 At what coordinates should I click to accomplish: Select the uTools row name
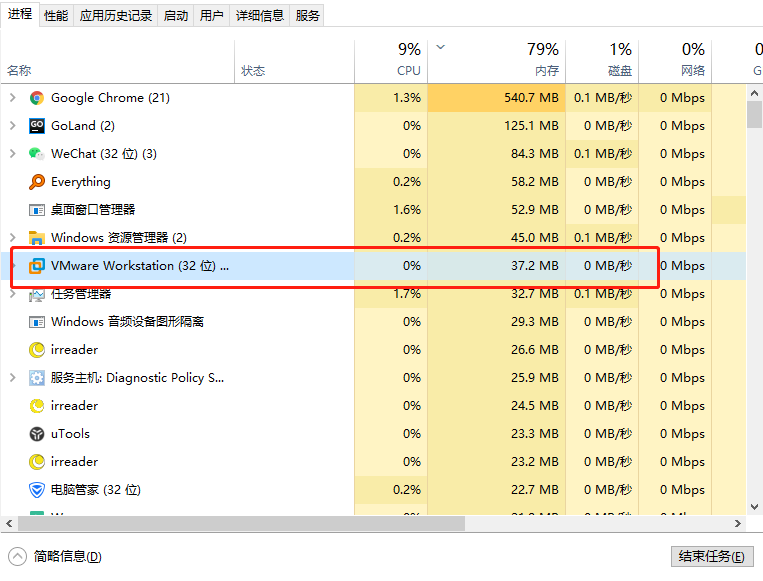(x=71, y=434)
